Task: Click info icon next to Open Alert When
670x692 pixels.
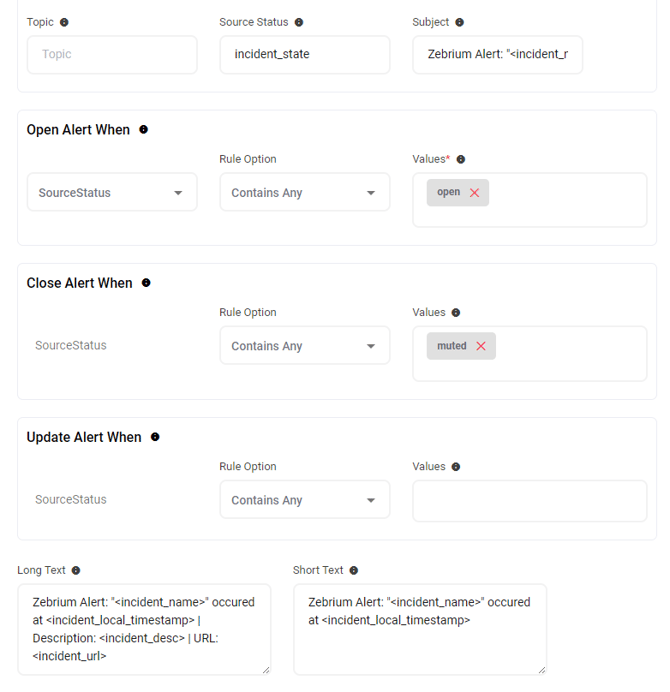Action: point(144,130)
